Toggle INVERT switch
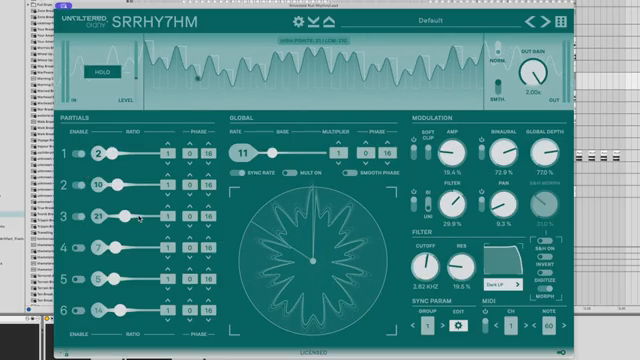The width and height of the screenshot is (640, 360). (545, 257)
